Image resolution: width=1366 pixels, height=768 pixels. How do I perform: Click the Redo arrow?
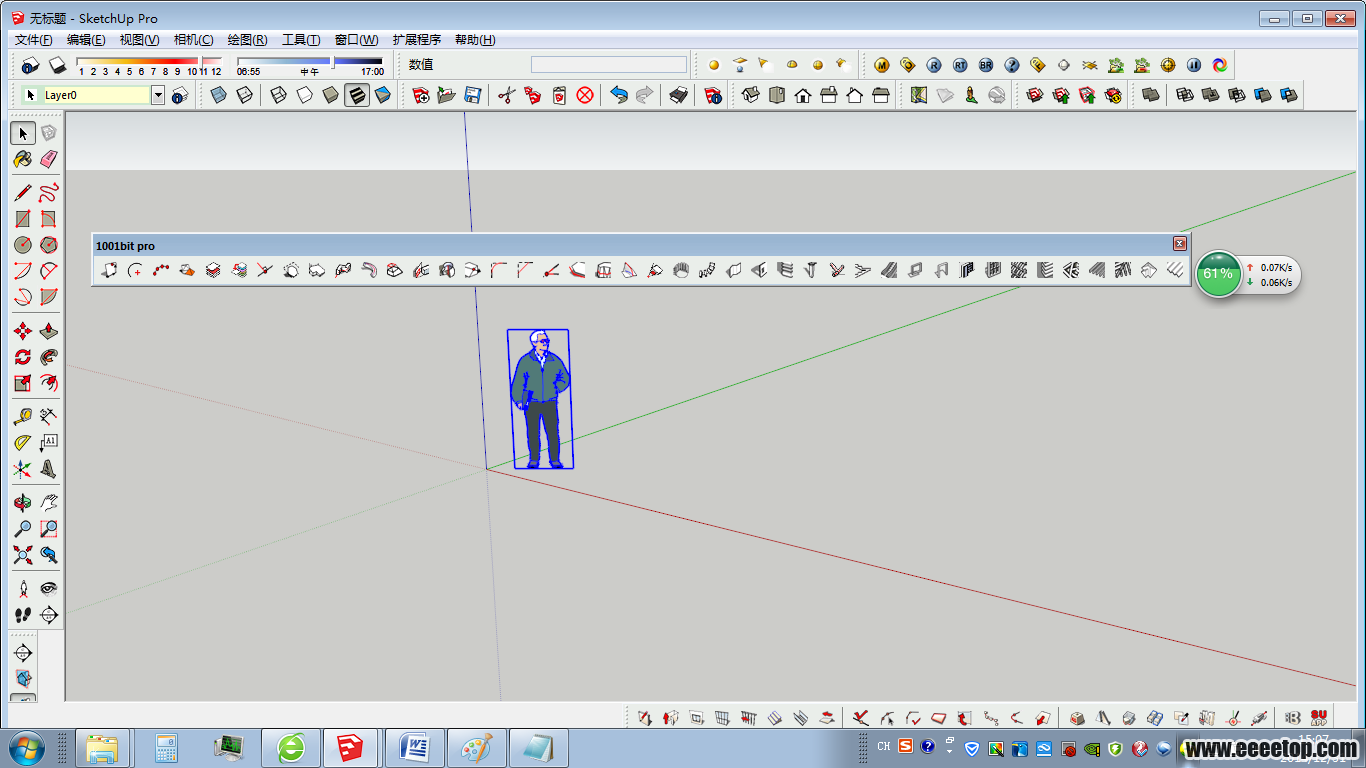pyautogui.click(x=645, y=95)
